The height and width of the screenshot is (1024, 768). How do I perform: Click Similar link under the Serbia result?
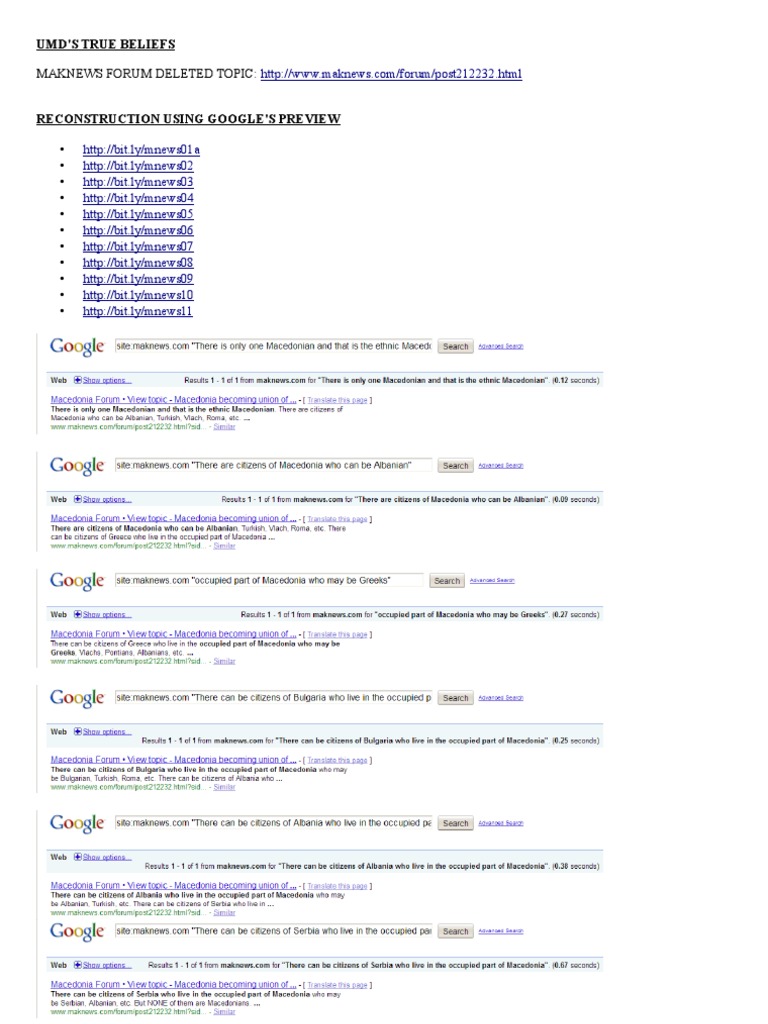(224, 1012)
